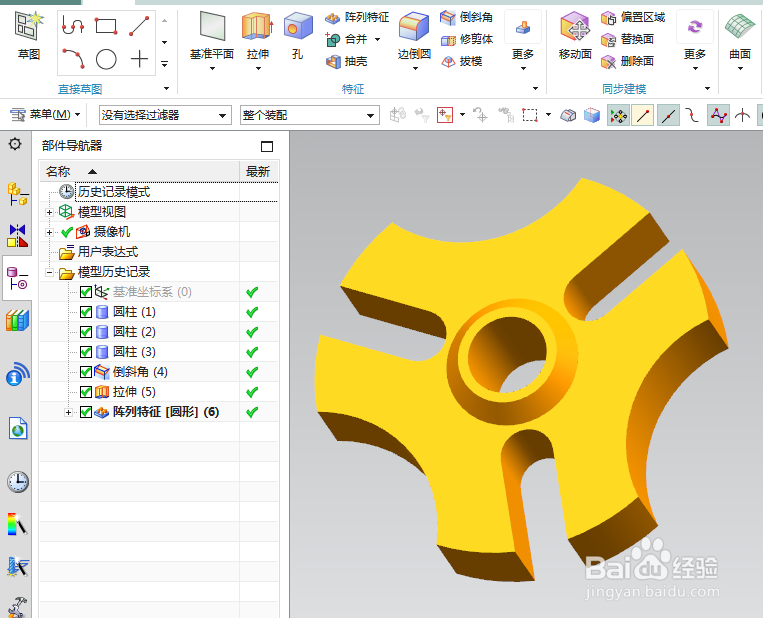763x618 pixels.
Task: Select the line sketch tool
Action: (x=139, y=26)
